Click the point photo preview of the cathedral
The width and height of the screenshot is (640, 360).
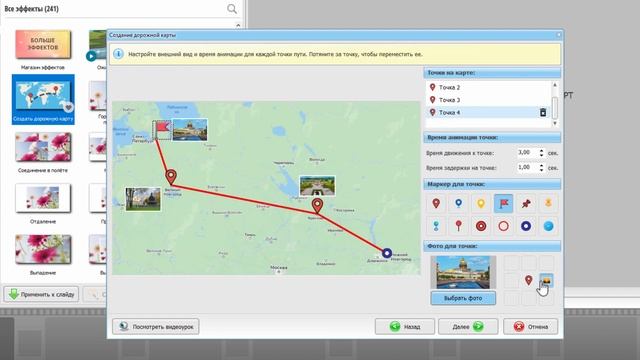(x=463, y=272)
